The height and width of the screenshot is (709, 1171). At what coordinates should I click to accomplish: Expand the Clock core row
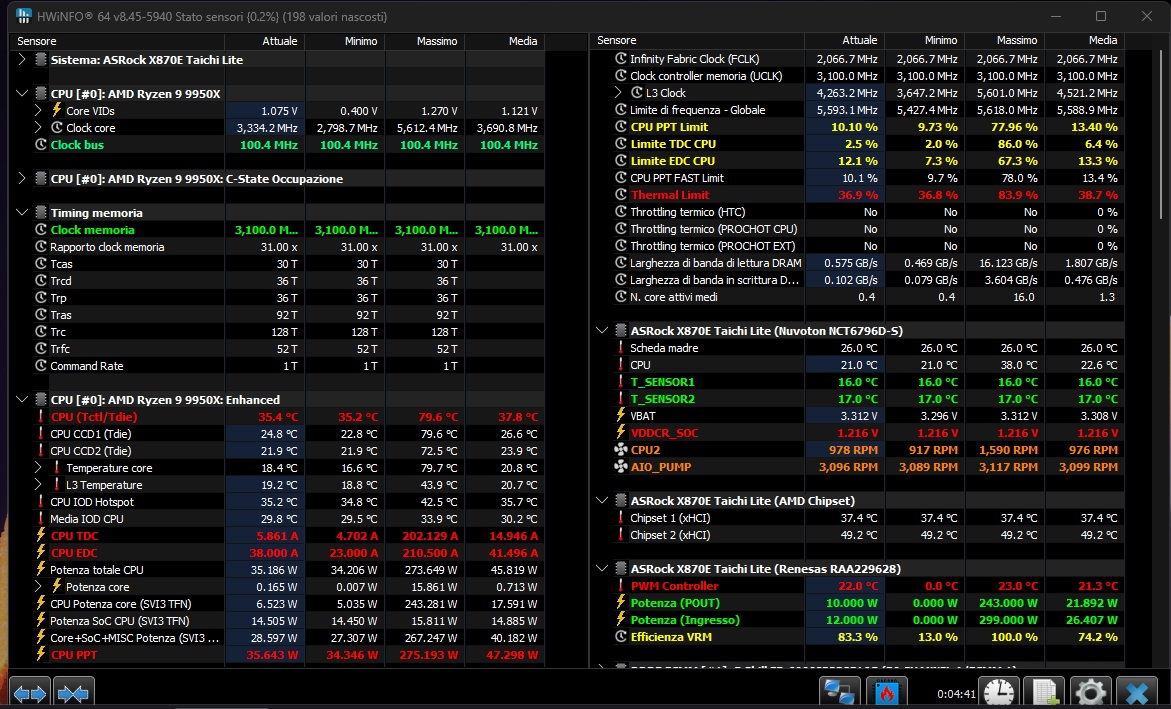click(x=38, y=127)
